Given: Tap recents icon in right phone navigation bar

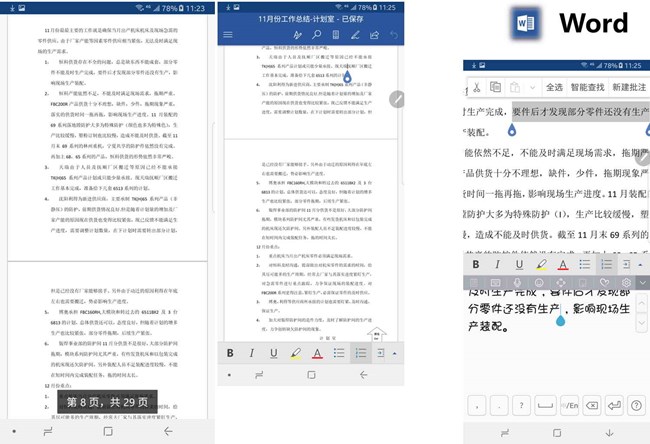Looking at the screenshot, I should [x=505, y=433].
